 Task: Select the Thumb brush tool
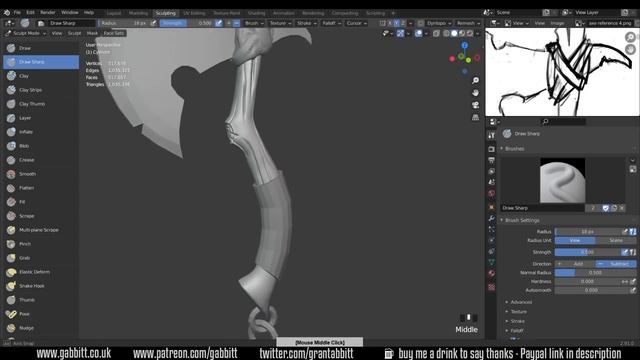41,300
